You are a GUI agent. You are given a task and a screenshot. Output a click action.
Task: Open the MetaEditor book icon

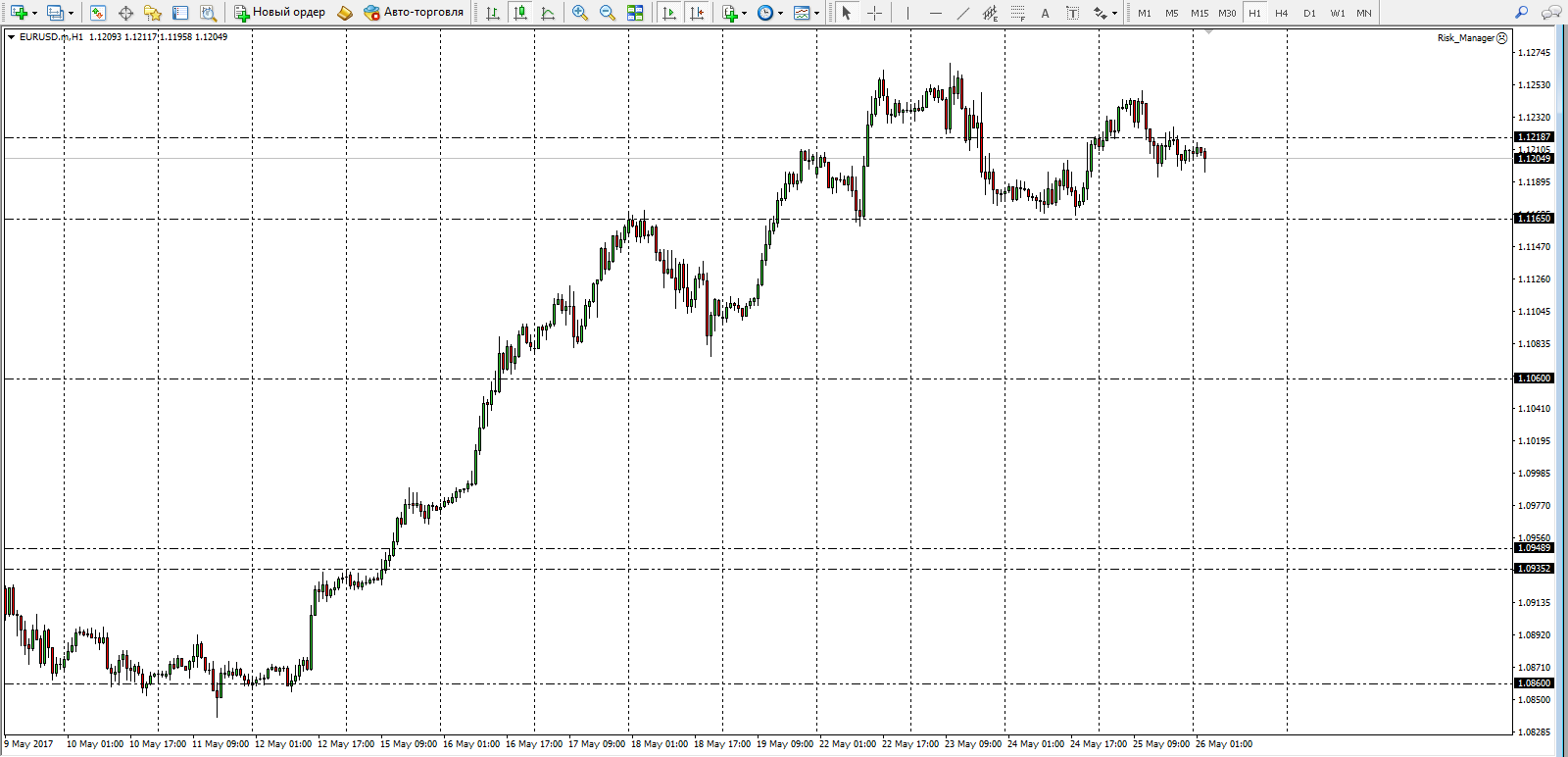tap(345, 13)
